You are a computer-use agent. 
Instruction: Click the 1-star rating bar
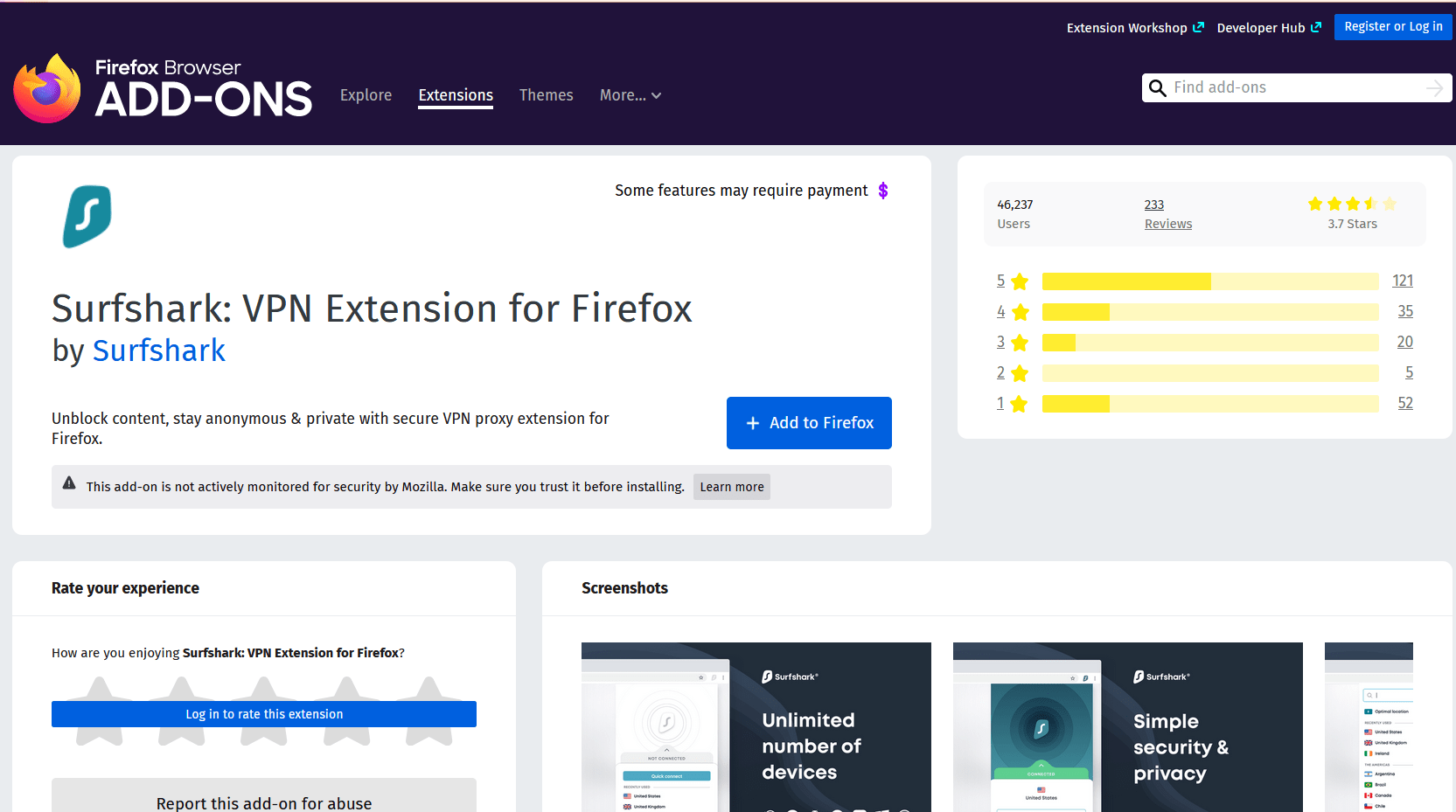coord(1210,404)
